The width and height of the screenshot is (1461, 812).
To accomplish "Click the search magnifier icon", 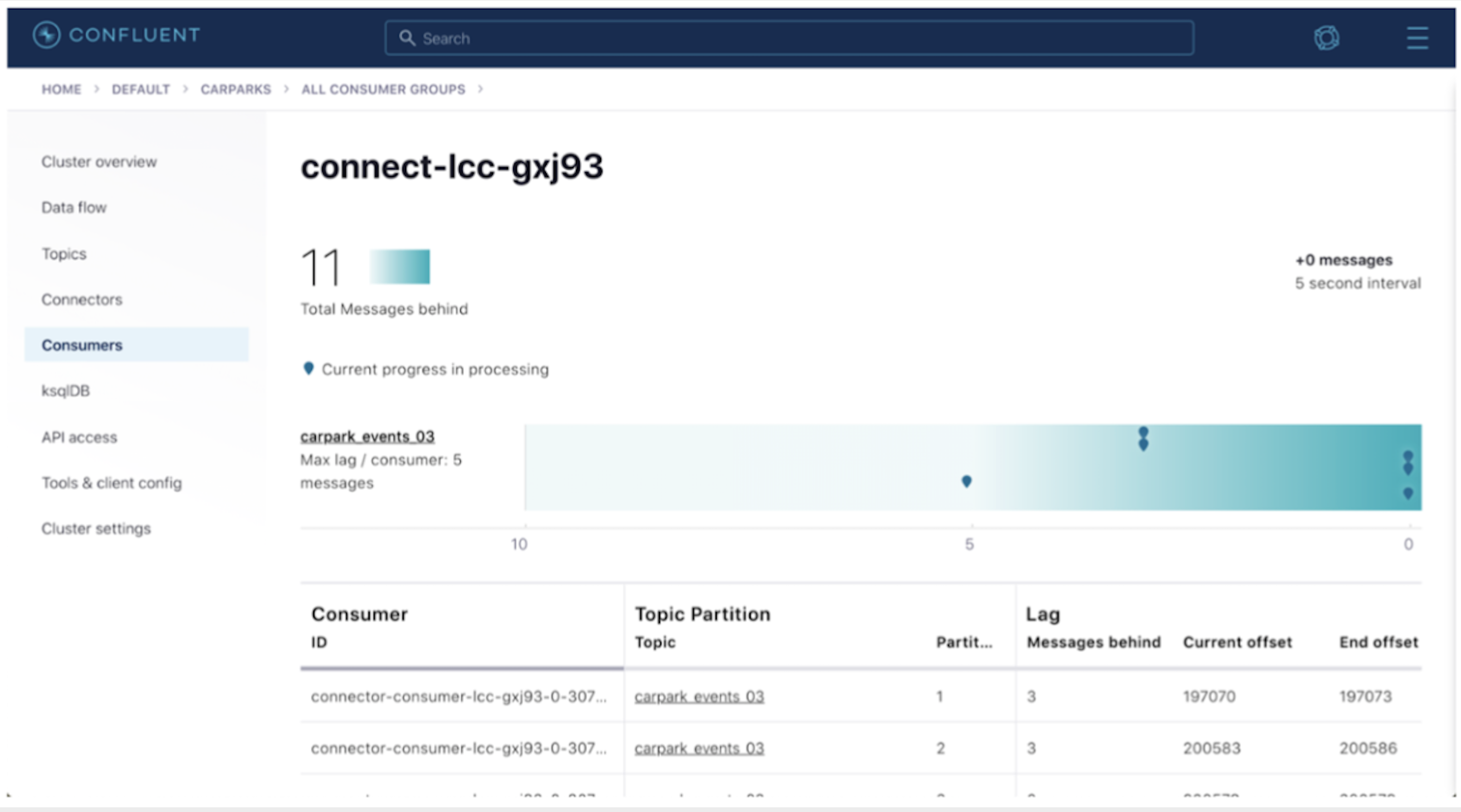I will 407,38.
